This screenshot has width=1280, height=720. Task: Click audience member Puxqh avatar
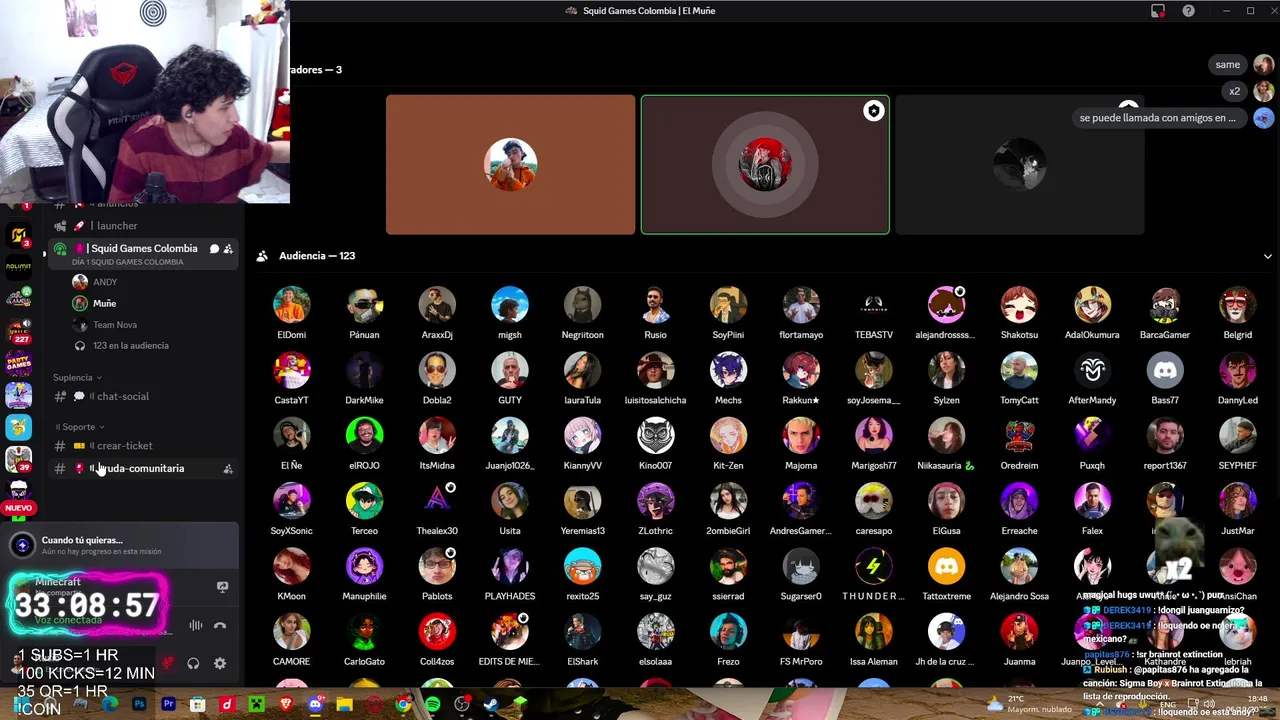click(x=1092, y=437)
